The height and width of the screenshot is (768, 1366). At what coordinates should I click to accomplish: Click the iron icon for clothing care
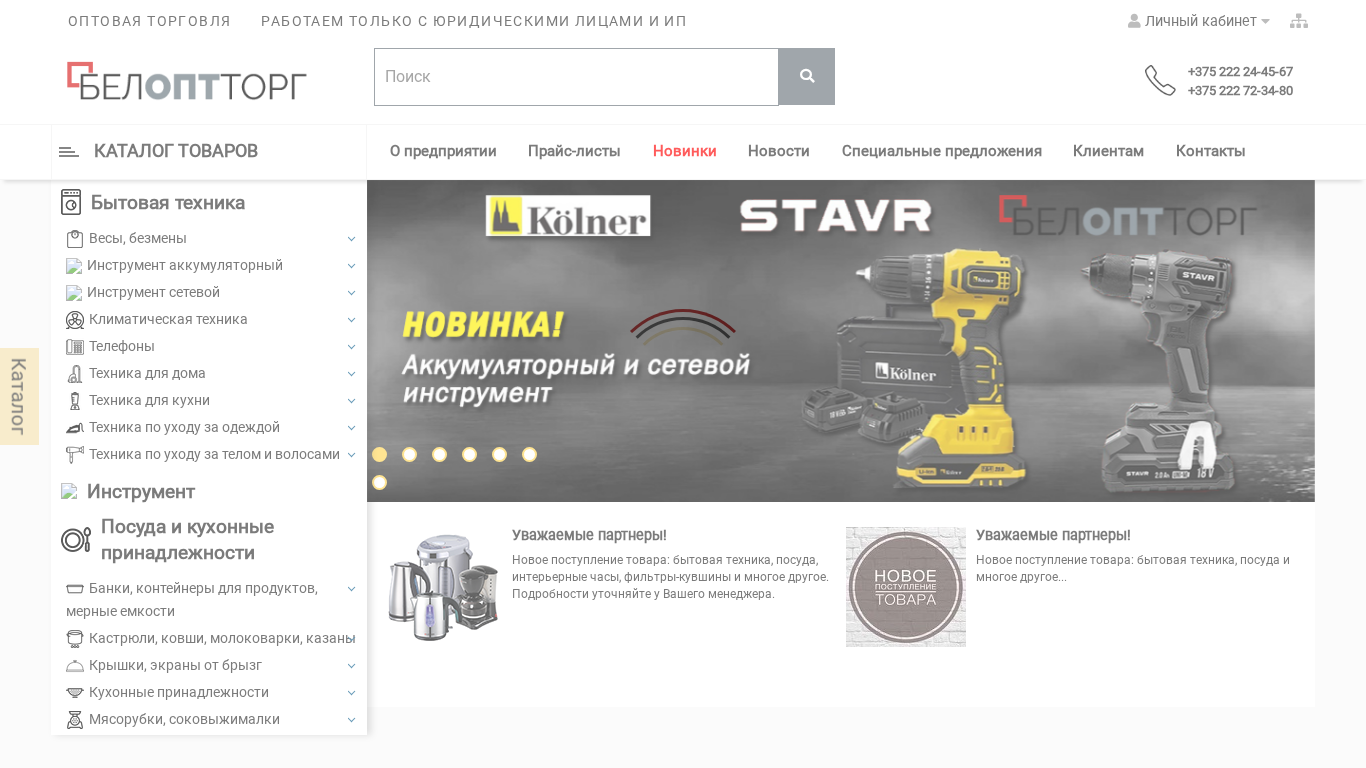[x=75, y=428]
